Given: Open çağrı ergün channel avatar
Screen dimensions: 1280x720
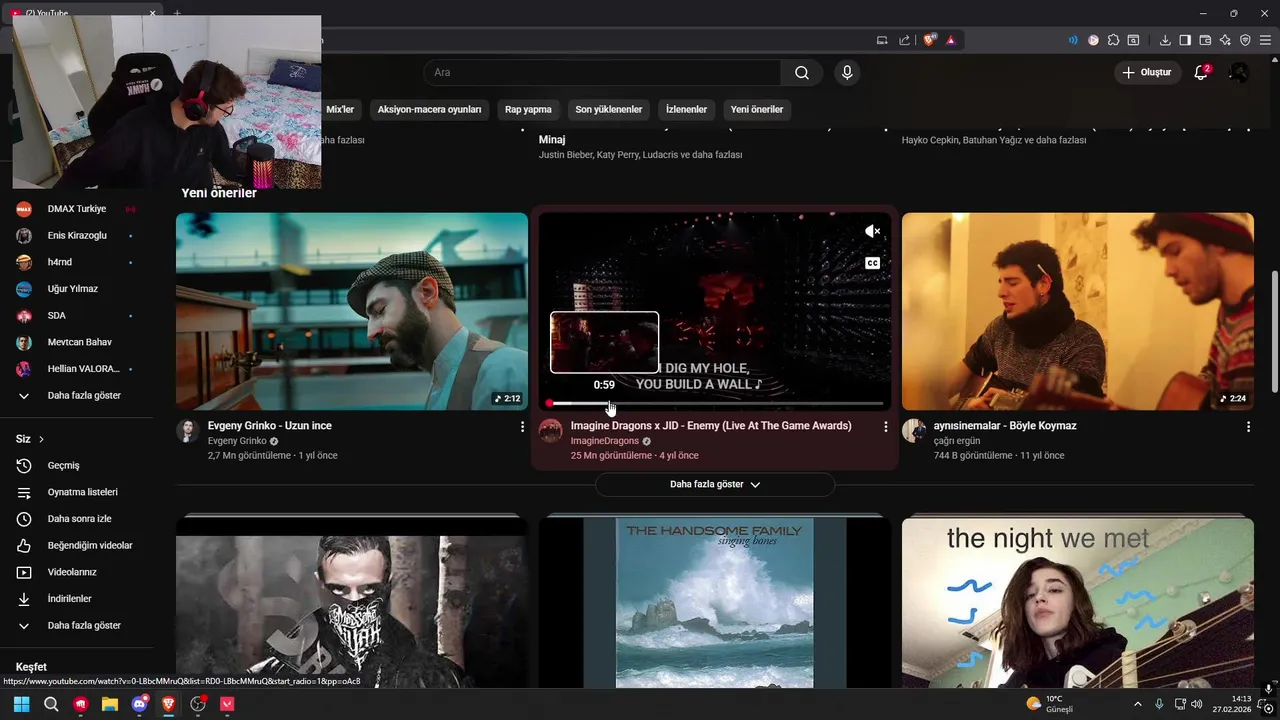Looking at the screenshot, I should tap(914, 431).
